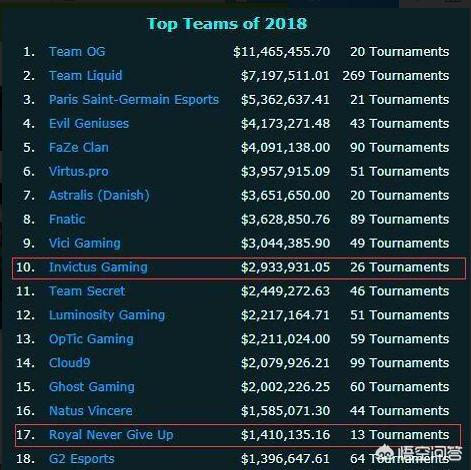The height and width of the screenshot is (470, 471).
Task: Open the Team Liquid team page
Action: 85,76
